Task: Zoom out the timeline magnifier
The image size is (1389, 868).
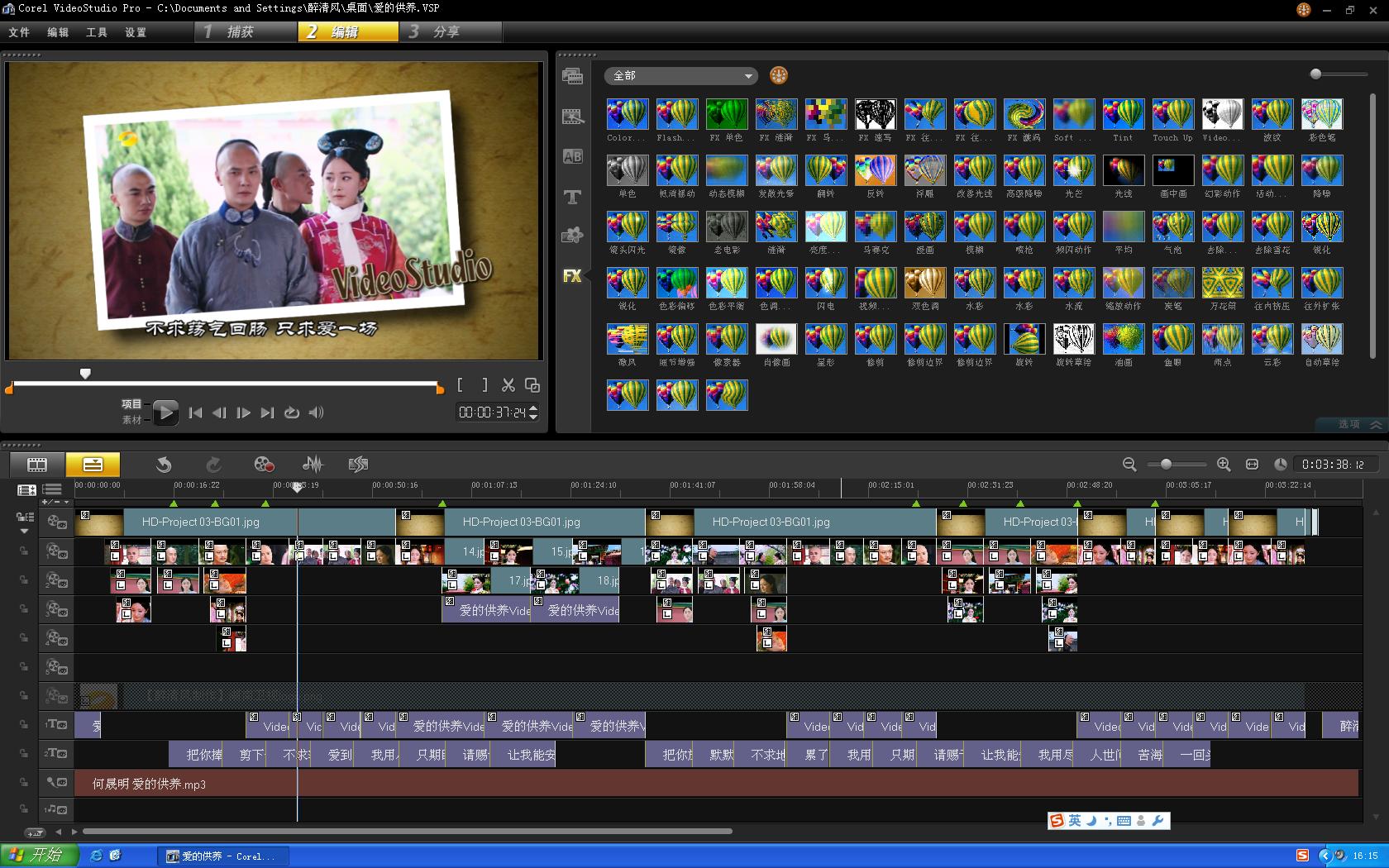Action: [x=1129, y=465]
